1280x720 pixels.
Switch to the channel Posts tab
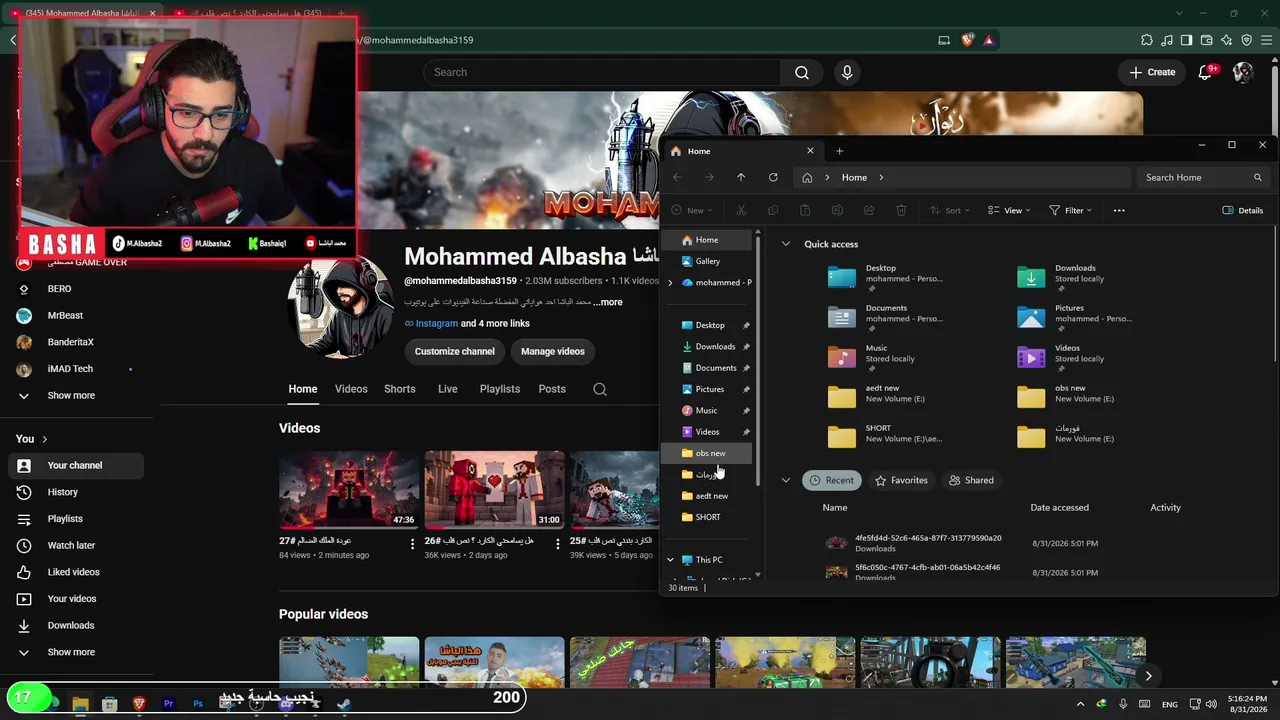pos(552,389)
